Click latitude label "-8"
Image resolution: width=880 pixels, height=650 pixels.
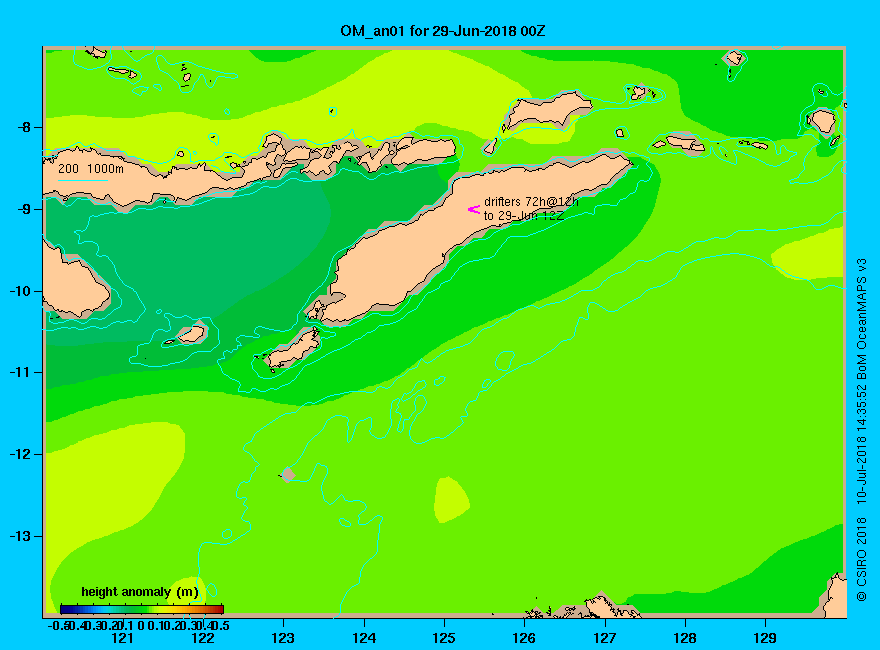click(x=24, y=127)
